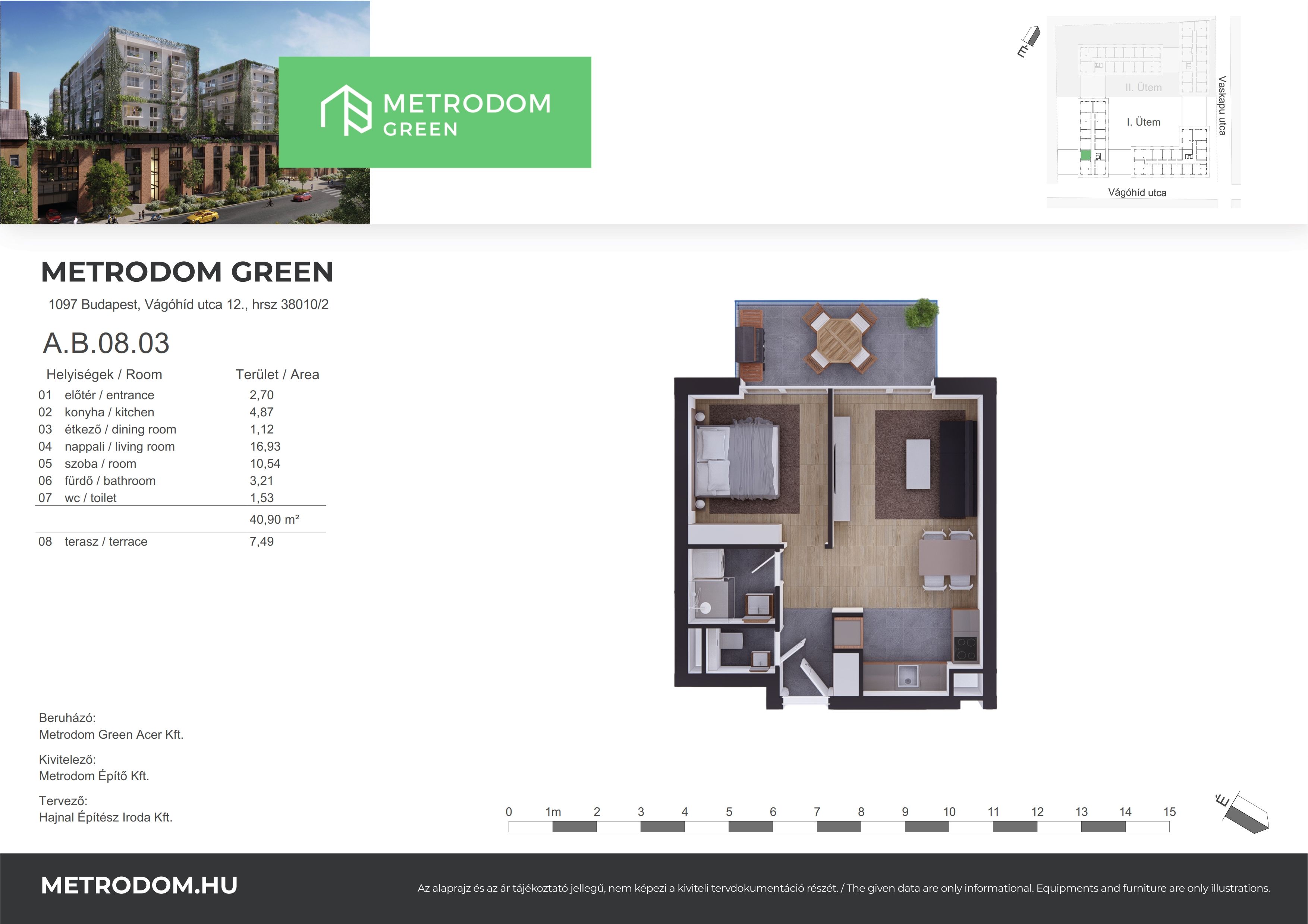The height and width of the screenshot is (924, 1308).
Task: Click the METRODOM.HU website link in footer
Action: [x=139, y=885]
